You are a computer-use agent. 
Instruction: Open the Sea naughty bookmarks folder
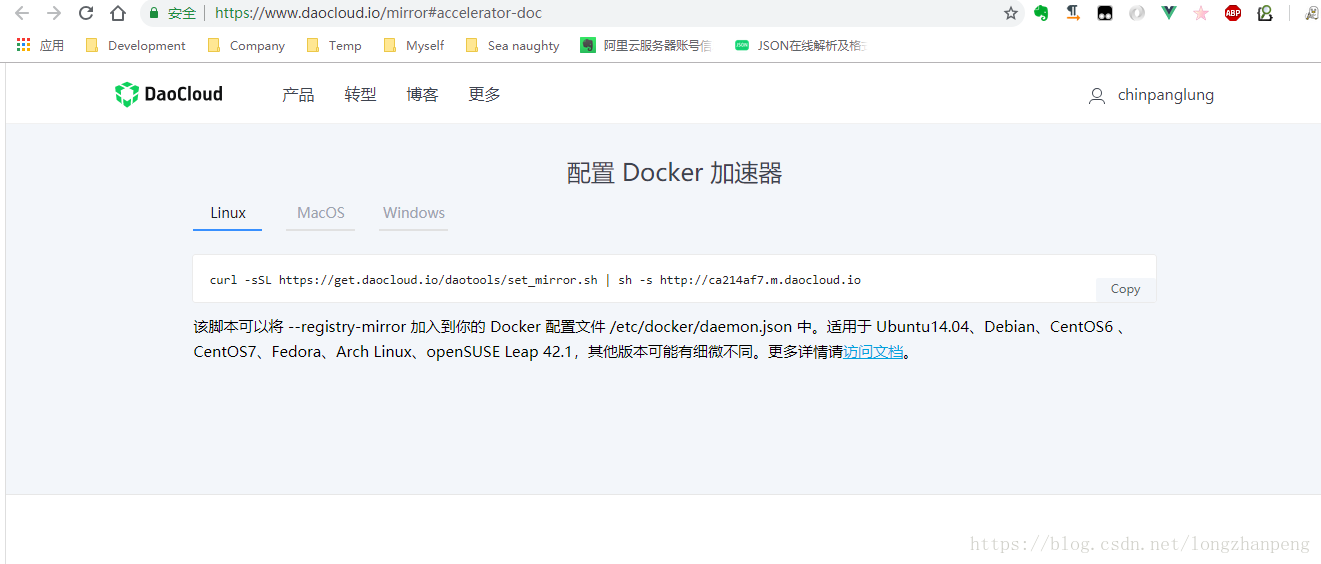(x=512, y=45)
